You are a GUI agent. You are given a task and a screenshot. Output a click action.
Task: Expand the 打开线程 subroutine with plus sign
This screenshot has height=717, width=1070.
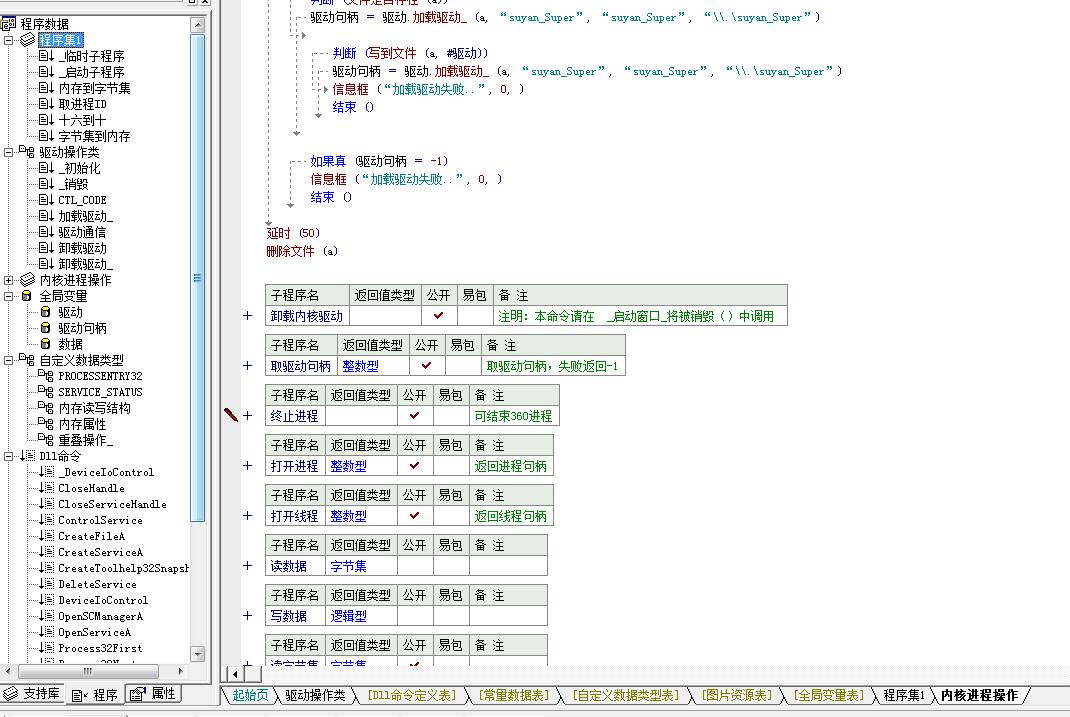(248, 516)
